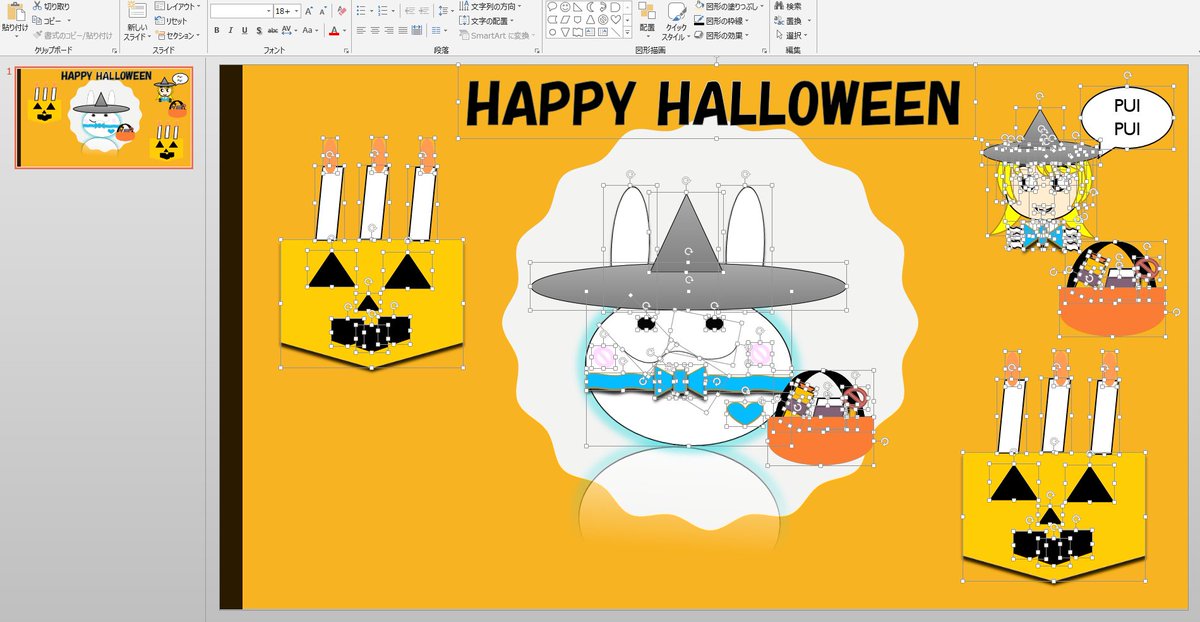
Task: Click the columns icon in paragraph group
Action: 437,30
